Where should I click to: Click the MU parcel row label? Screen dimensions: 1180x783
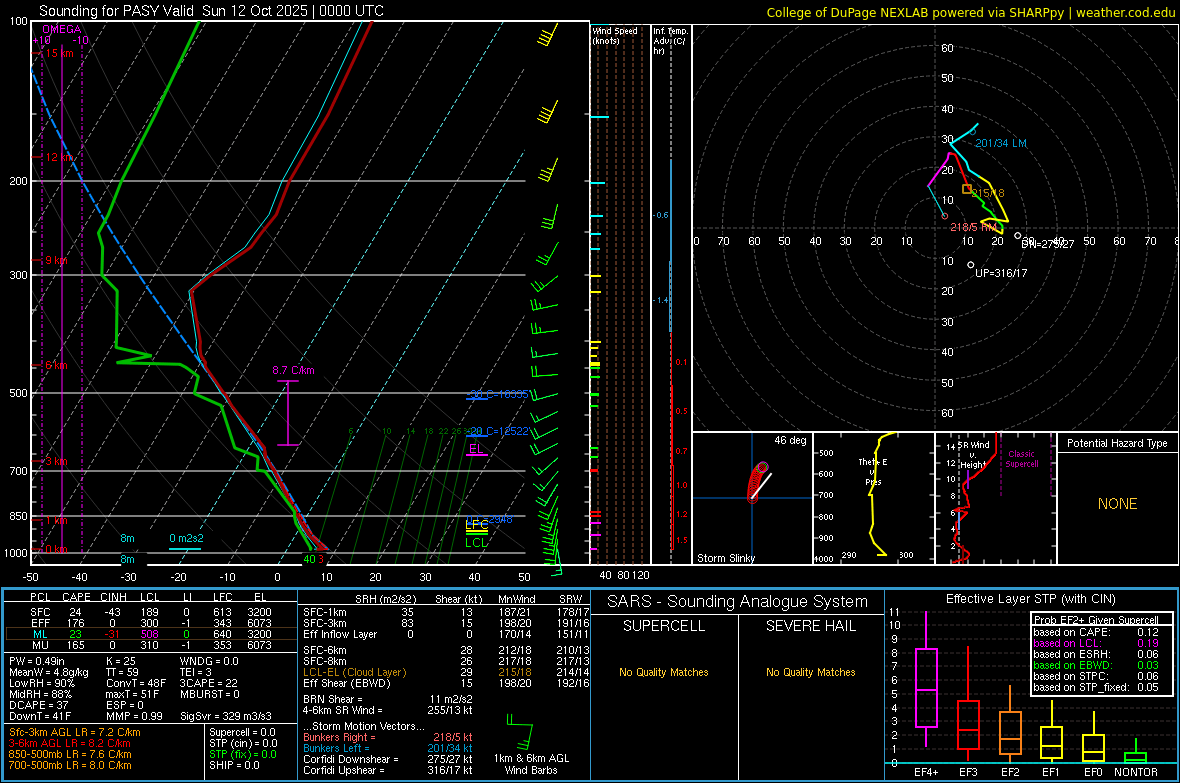40,644
